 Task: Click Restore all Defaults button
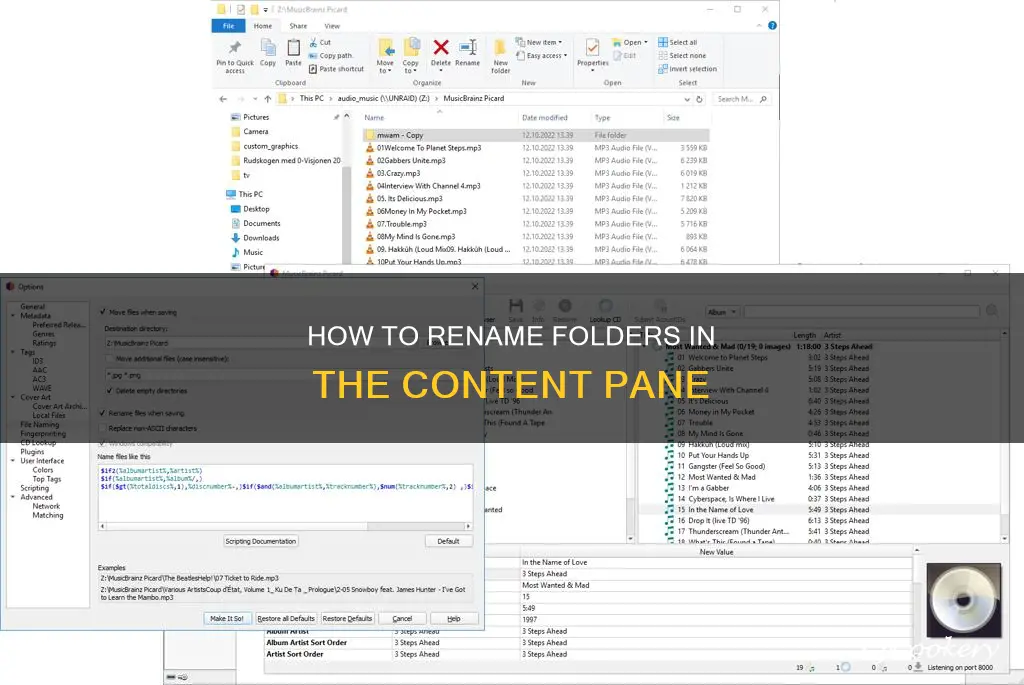pyautogui.click(x=286, y=618)
